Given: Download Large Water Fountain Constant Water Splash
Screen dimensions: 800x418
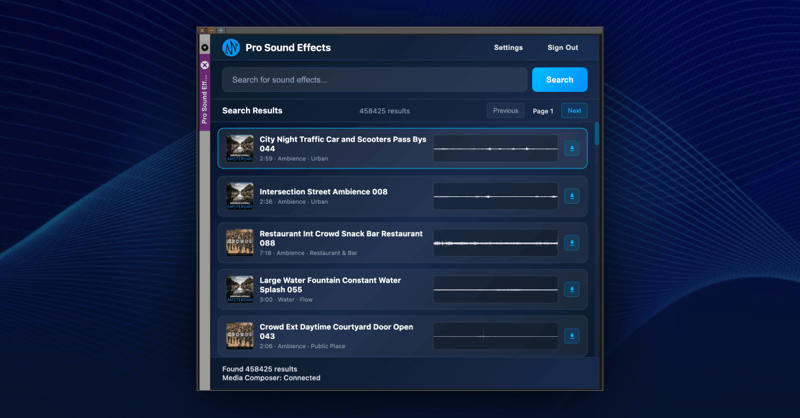Looking at the screenshot, I should coord(572,289).
